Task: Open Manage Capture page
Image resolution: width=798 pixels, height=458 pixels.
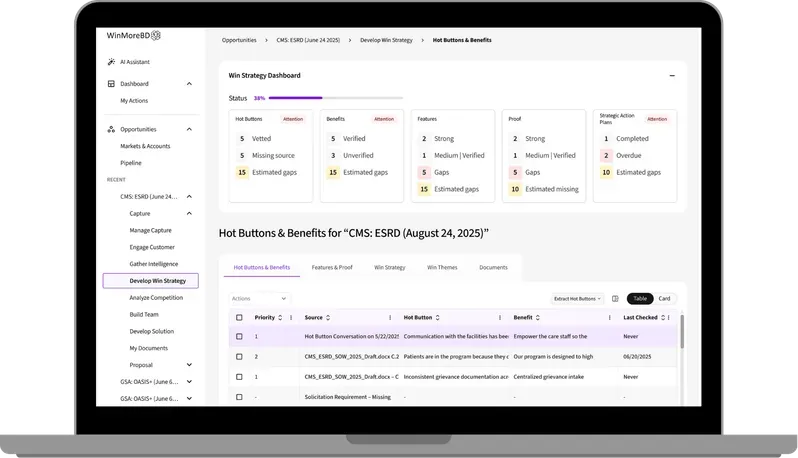Action: [x=150, y=231]
